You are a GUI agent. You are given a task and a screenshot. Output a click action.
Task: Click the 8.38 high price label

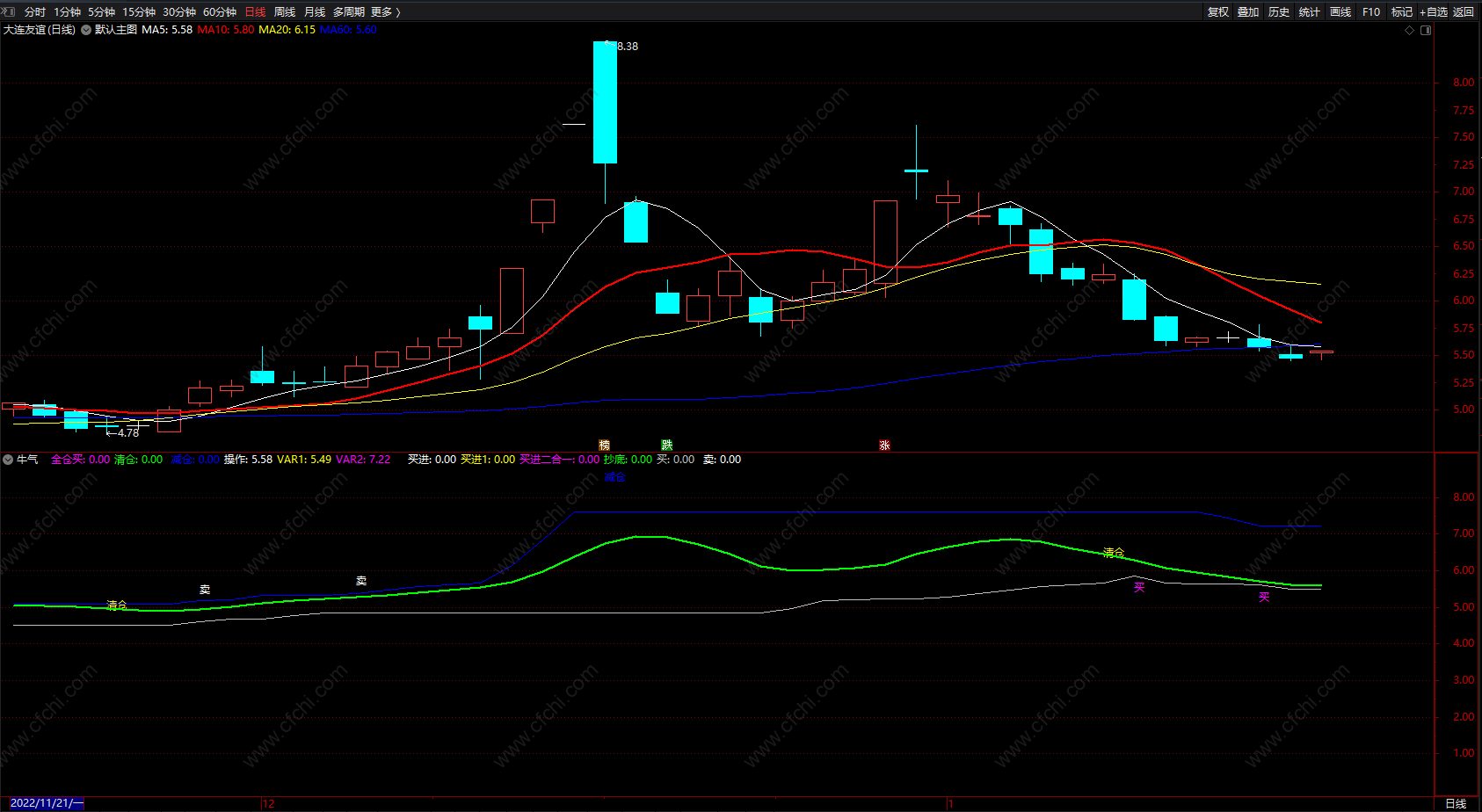pos(628,47)
